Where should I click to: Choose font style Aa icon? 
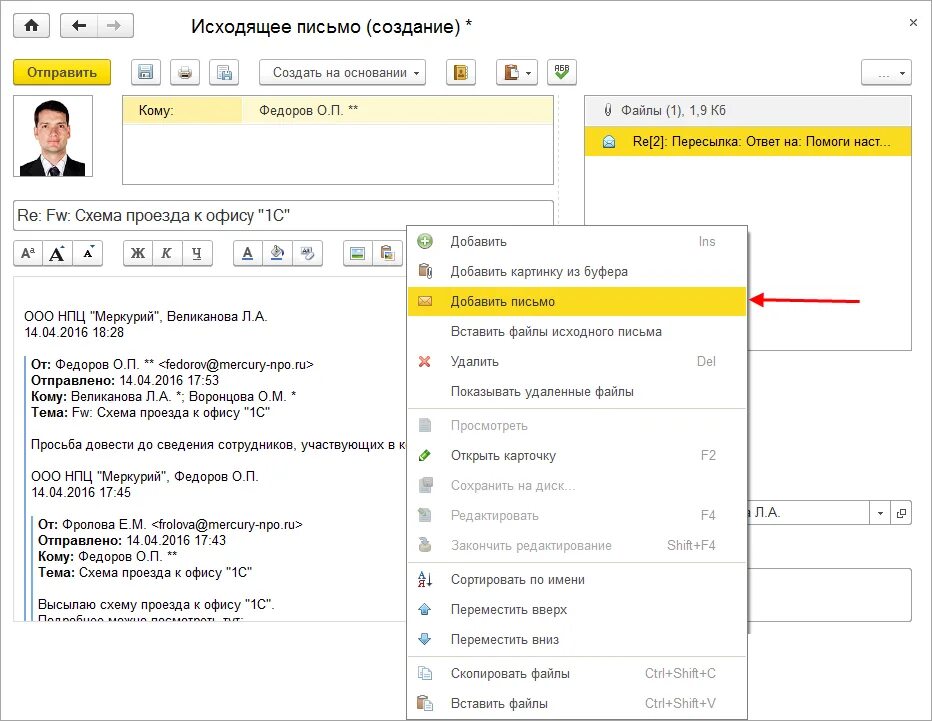coord(28,253)
